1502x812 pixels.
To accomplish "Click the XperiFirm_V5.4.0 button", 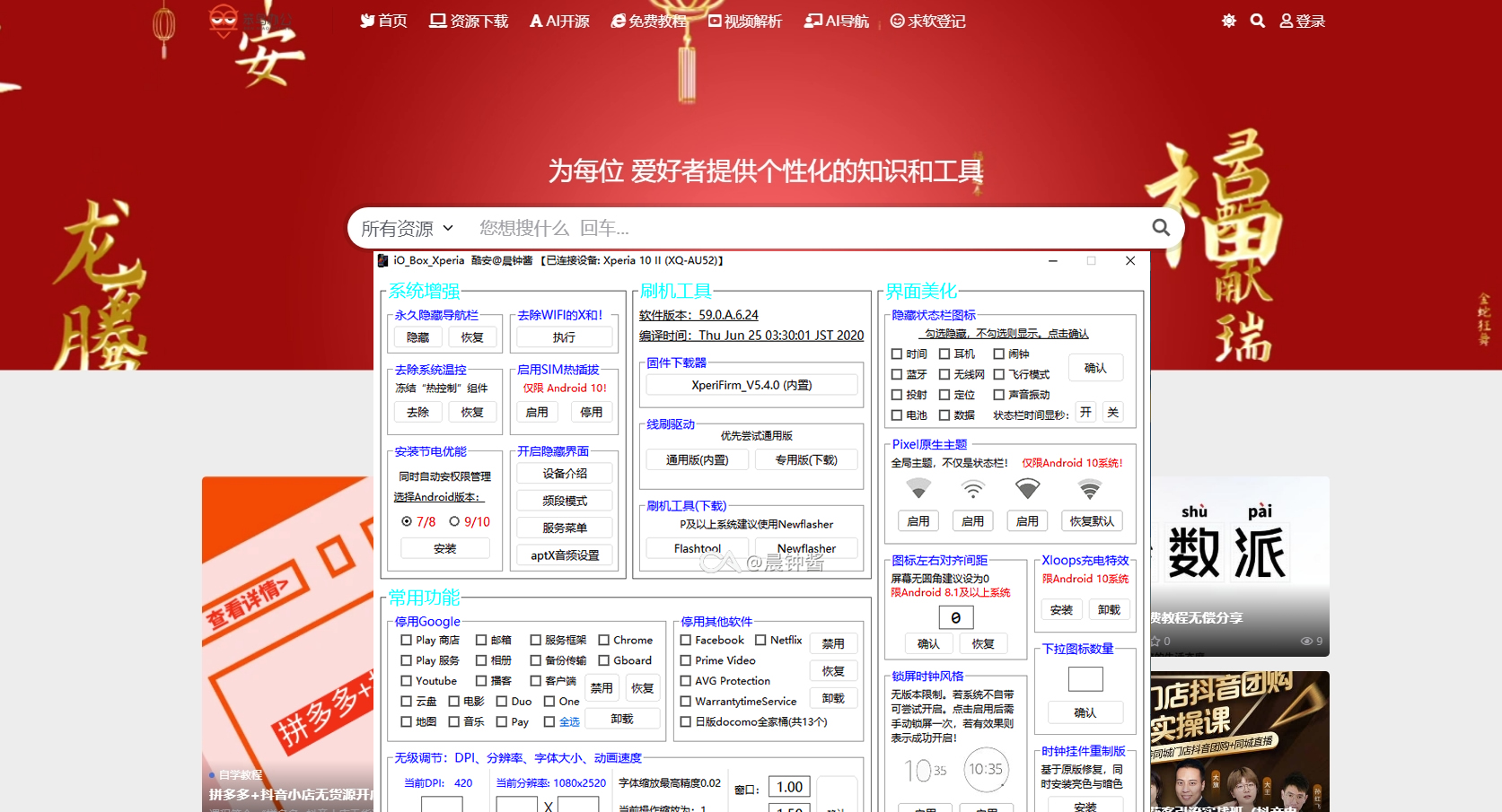I will click(751, 385).
